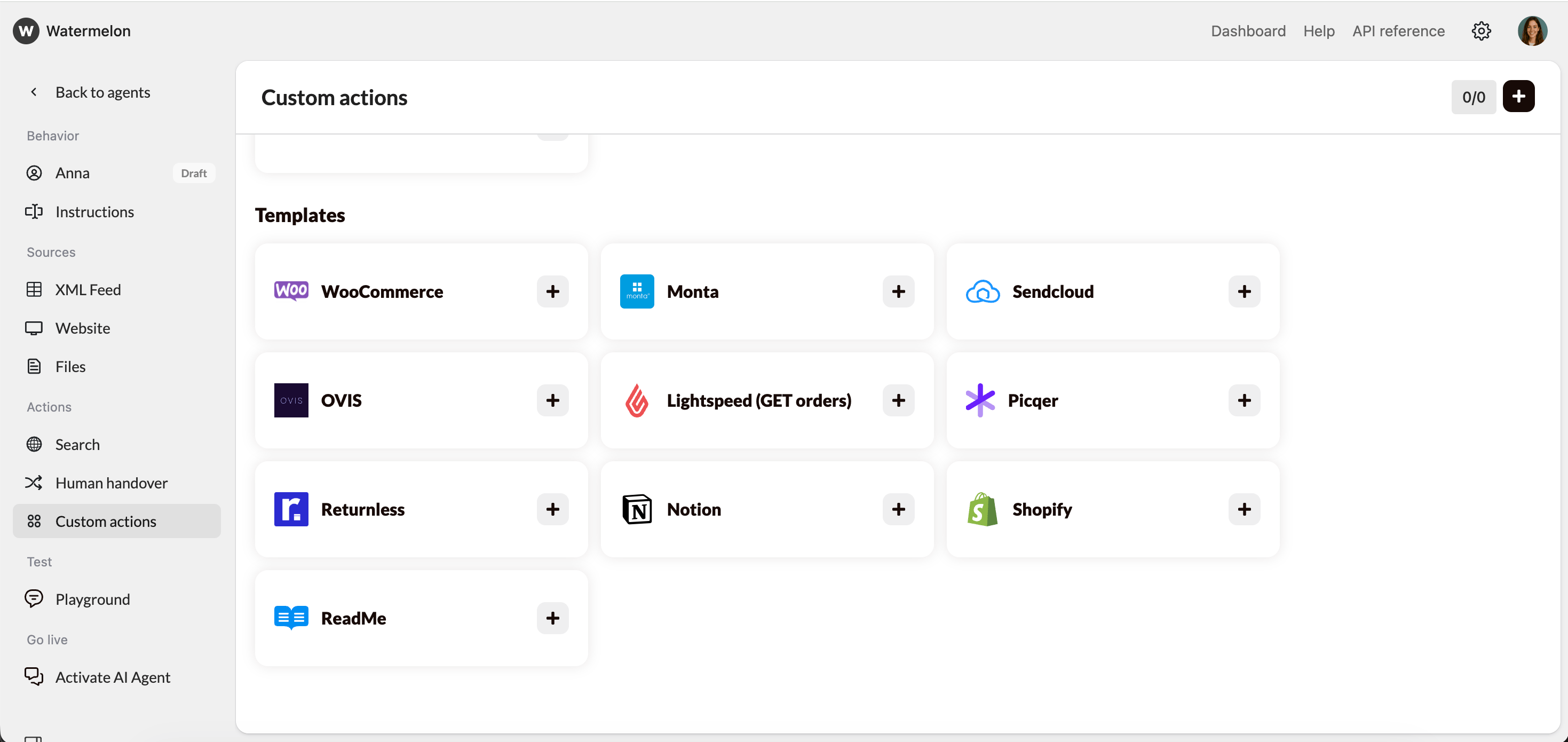Click the Watermelon W logo

coord(26,31)
